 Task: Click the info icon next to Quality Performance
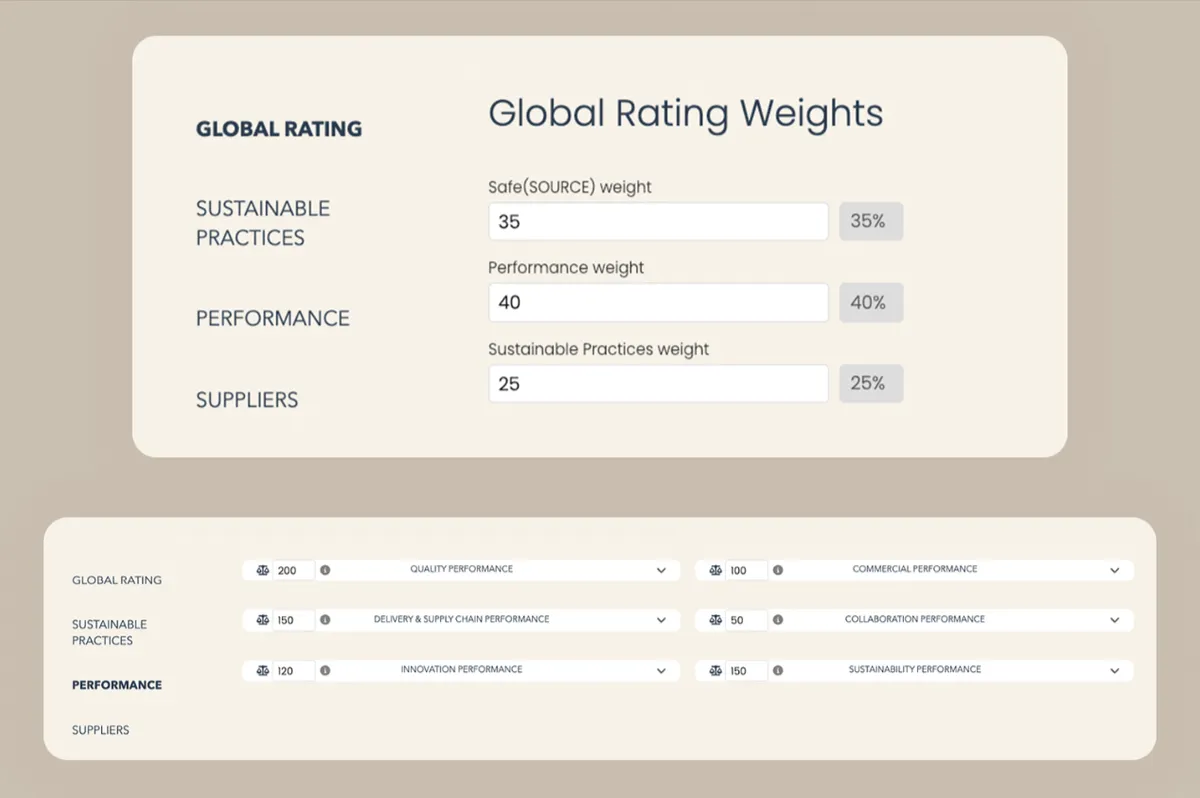[325, 570]
